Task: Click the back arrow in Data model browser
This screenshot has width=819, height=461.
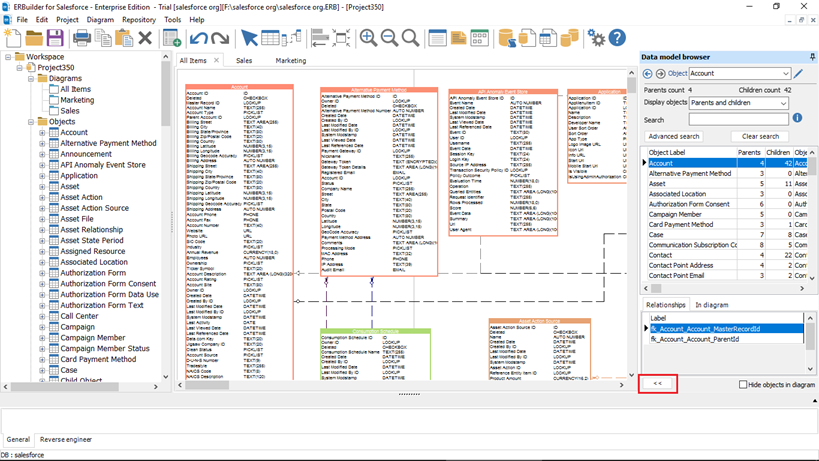Action: (647, 74)
